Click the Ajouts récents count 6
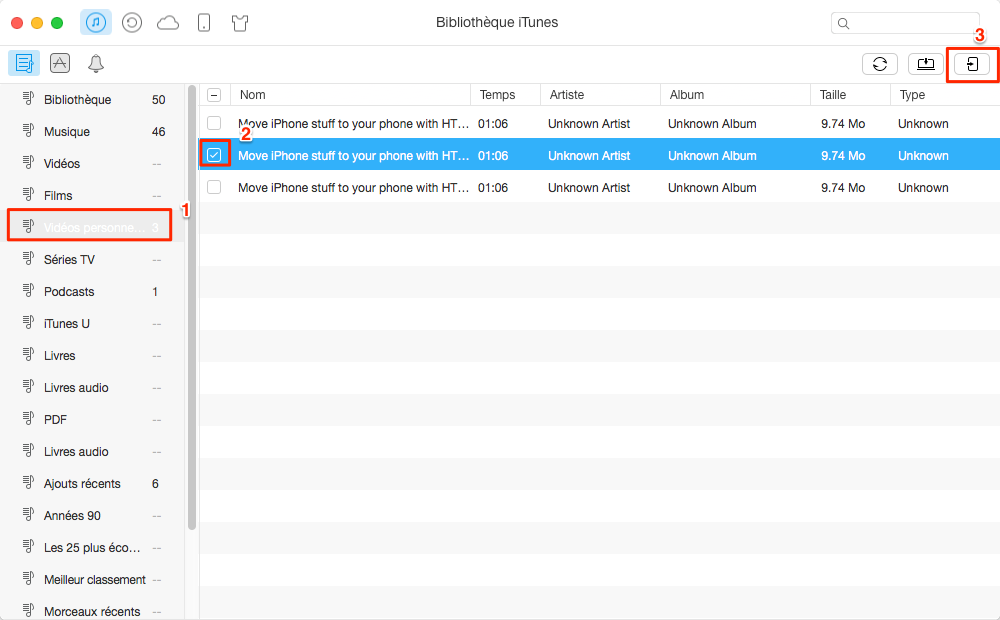The image size is (1000, 620). pos(155,484)
